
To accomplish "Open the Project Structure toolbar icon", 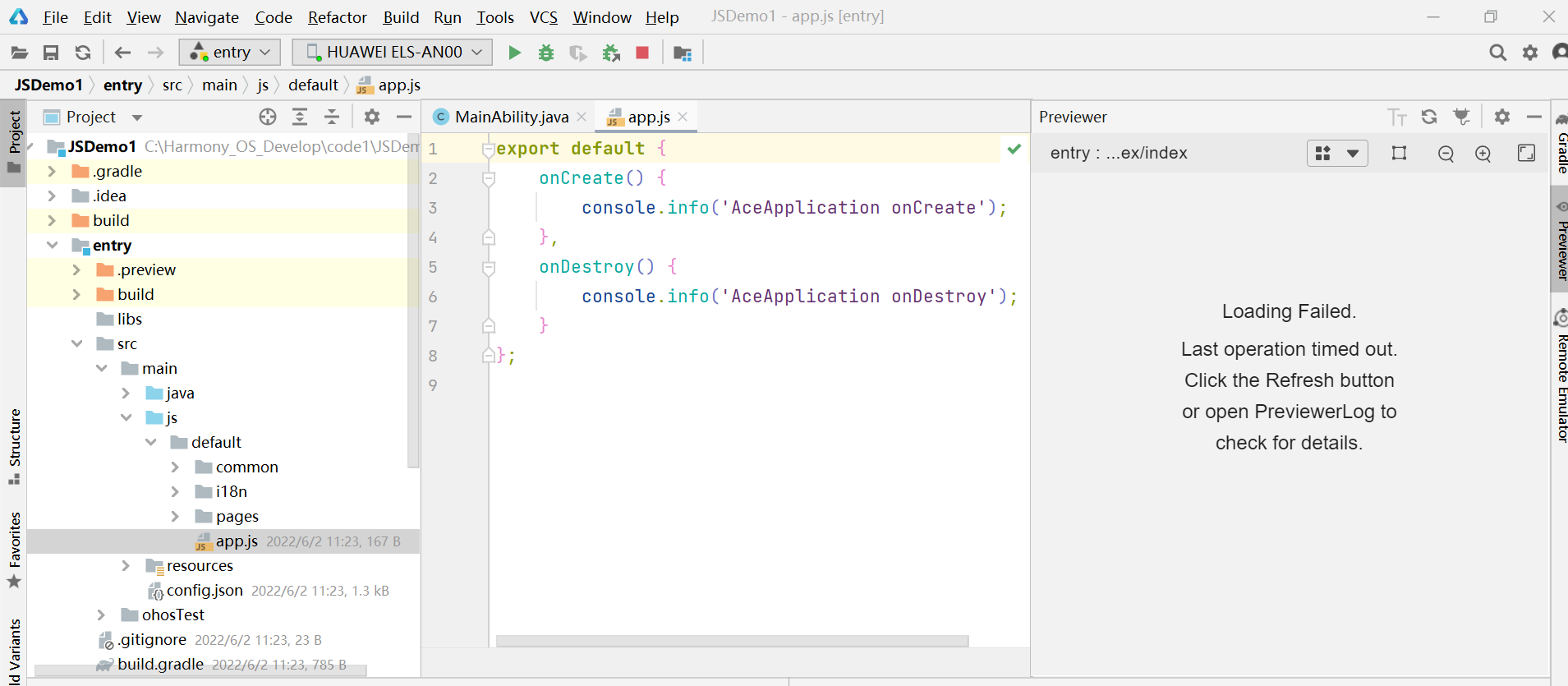I will pyautogui.click(x=683, y=53).
